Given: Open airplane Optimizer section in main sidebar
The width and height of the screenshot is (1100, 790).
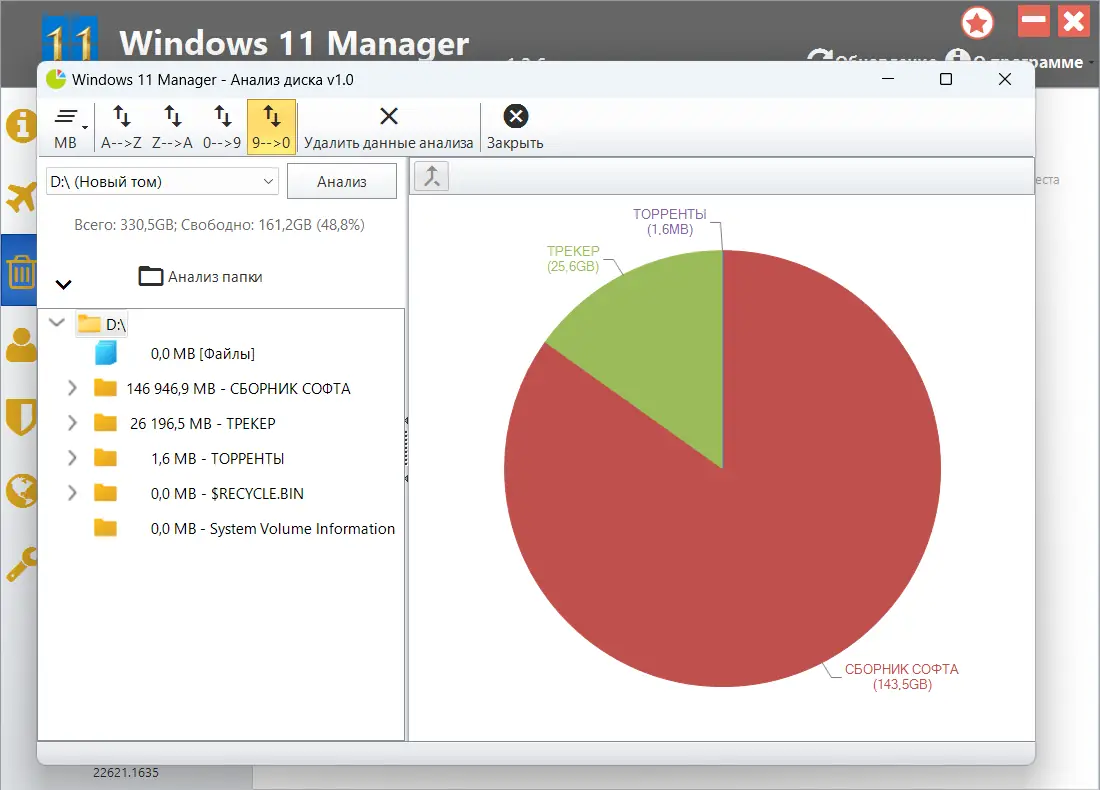Looking at the screenshot, I should (x=21, y=197).
